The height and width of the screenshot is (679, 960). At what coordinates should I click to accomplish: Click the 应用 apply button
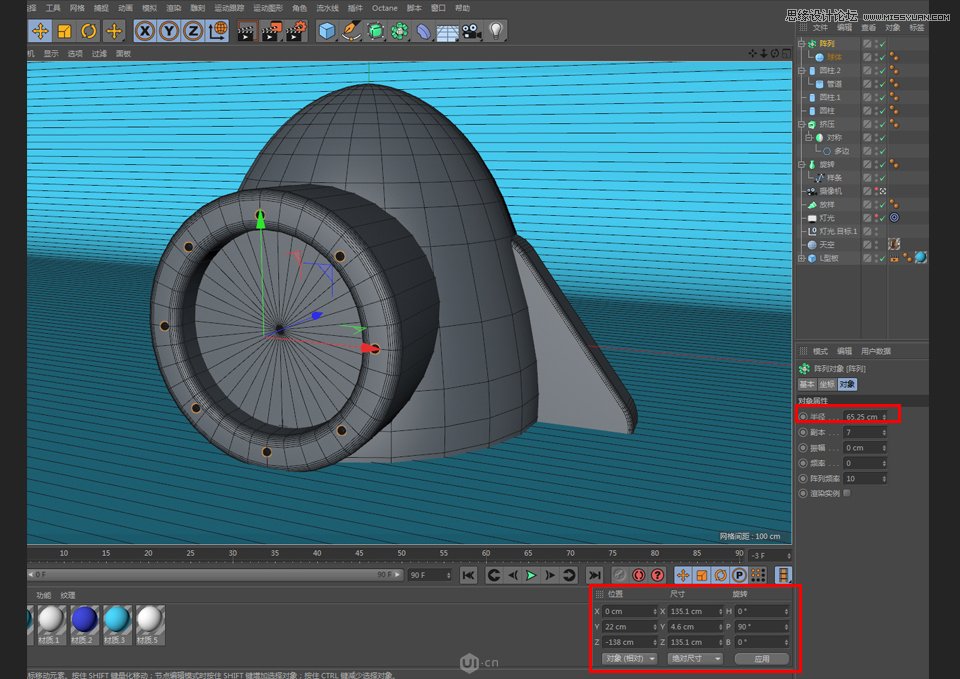(763, 658)
